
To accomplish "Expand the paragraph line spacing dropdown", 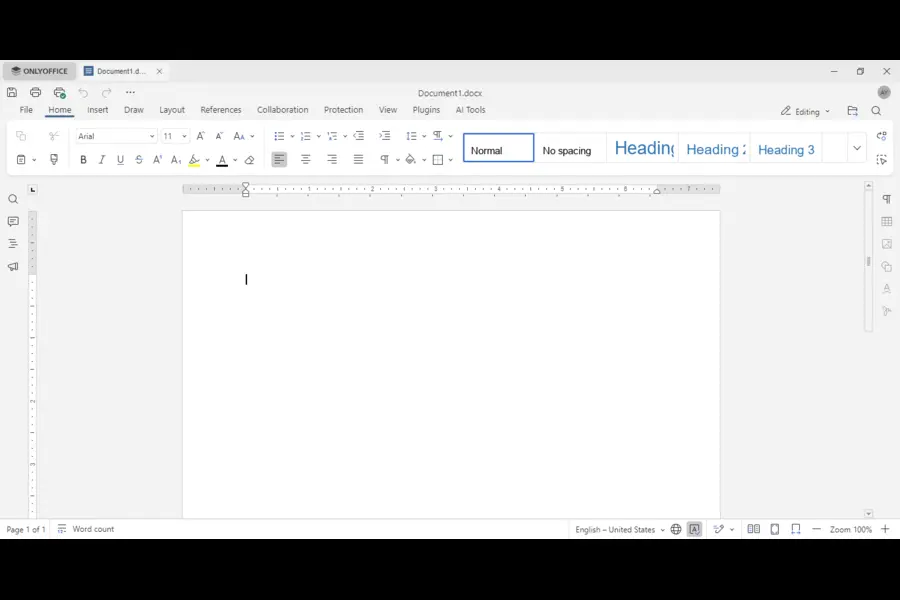I will (424, 137).
